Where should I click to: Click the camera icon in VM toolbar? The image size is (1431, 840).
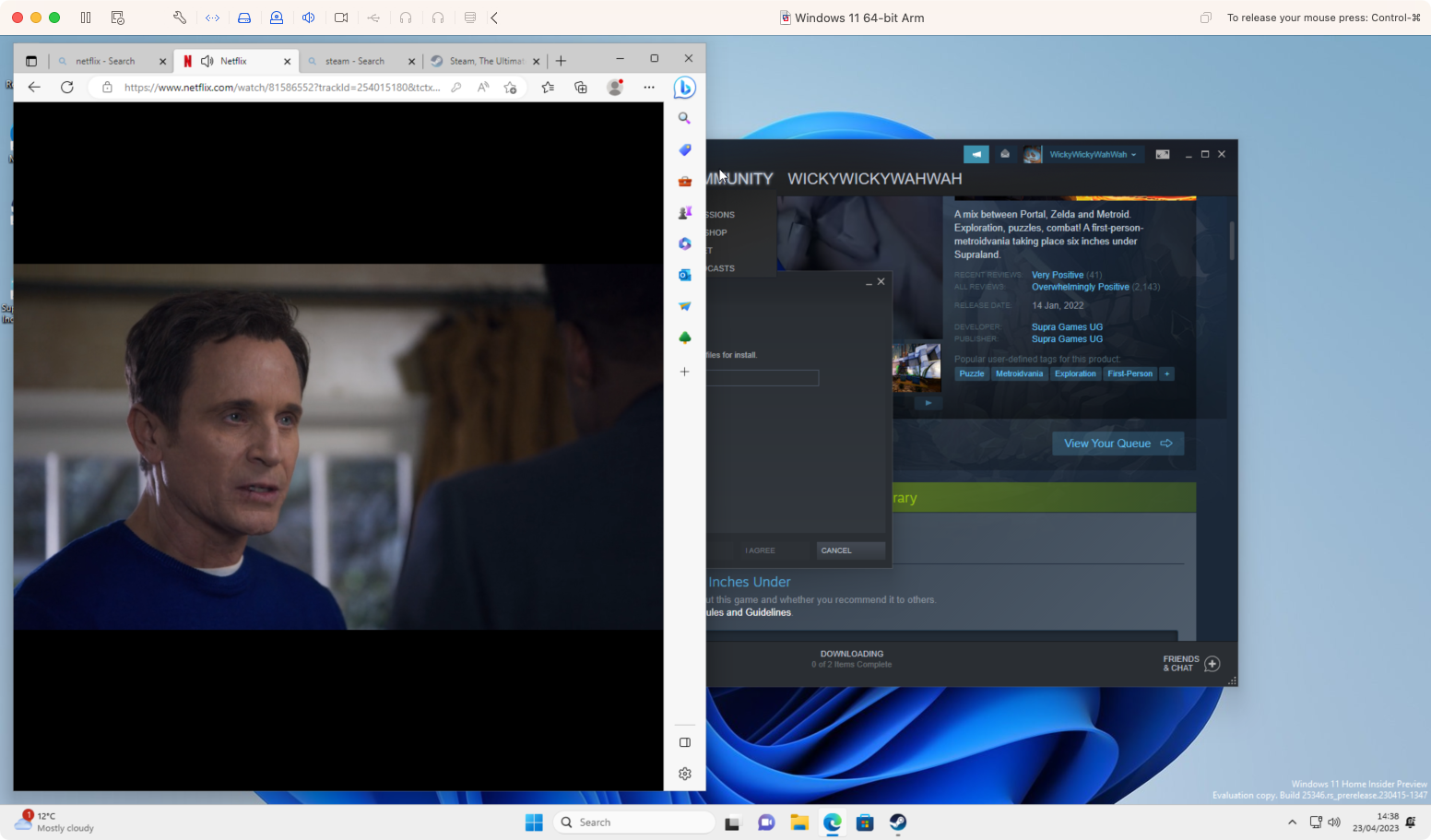(x=341, y=18)
